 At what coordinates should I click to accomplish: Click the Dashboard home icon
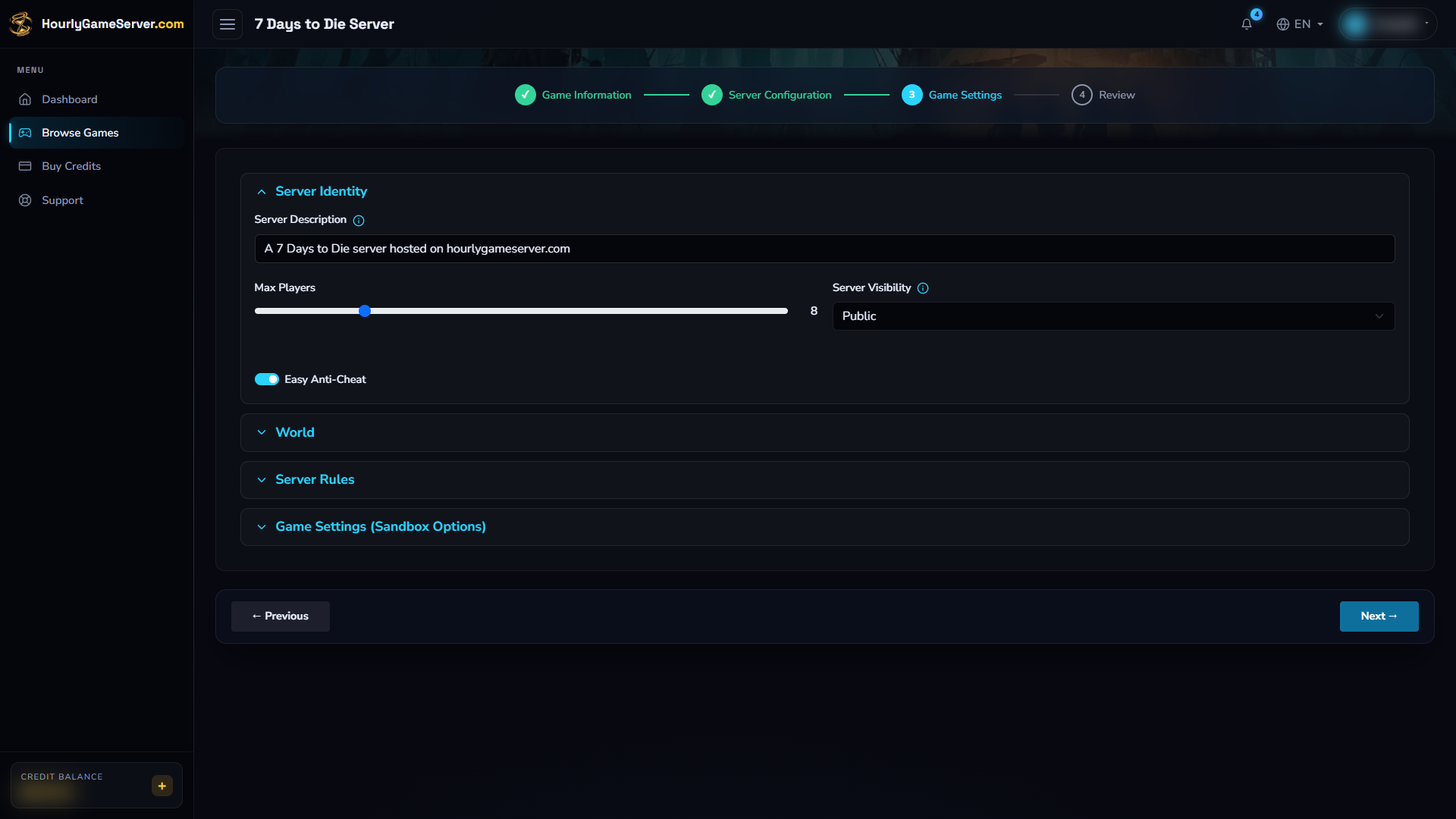tap(25, 99)
